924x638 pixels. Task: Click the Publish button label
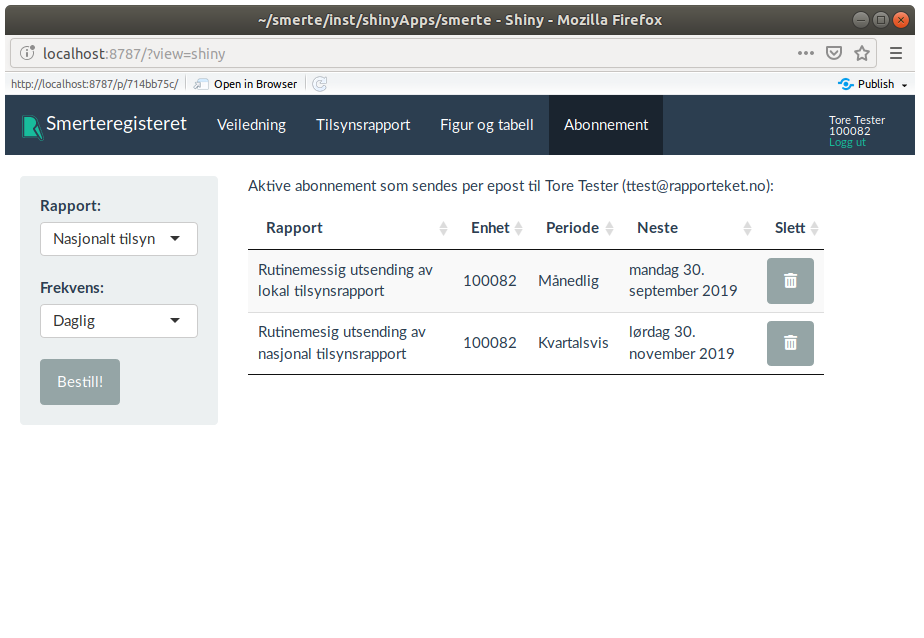tap(876, 84)
